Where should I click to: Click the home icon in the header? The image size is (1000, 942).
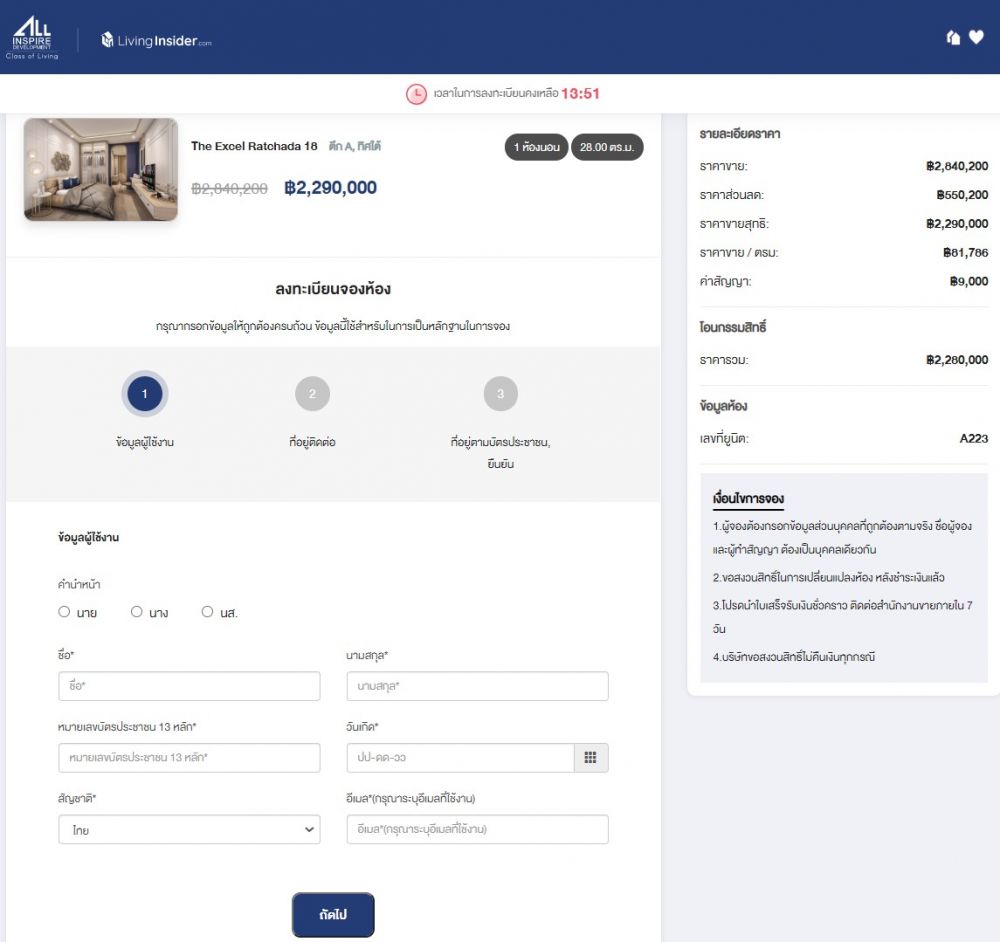click(x=953, y=38)
